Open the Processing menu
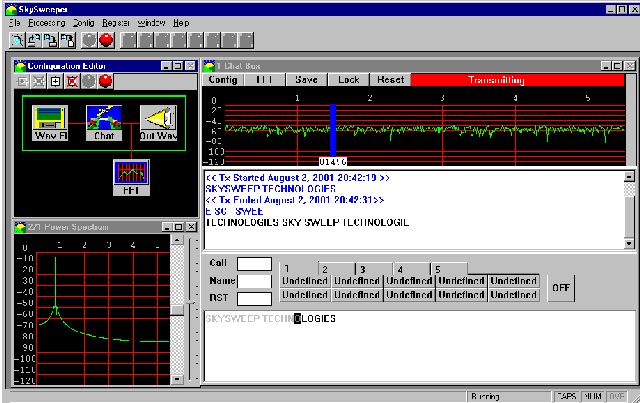The height and width of the screenshot is (403, 640). (47, 23)
